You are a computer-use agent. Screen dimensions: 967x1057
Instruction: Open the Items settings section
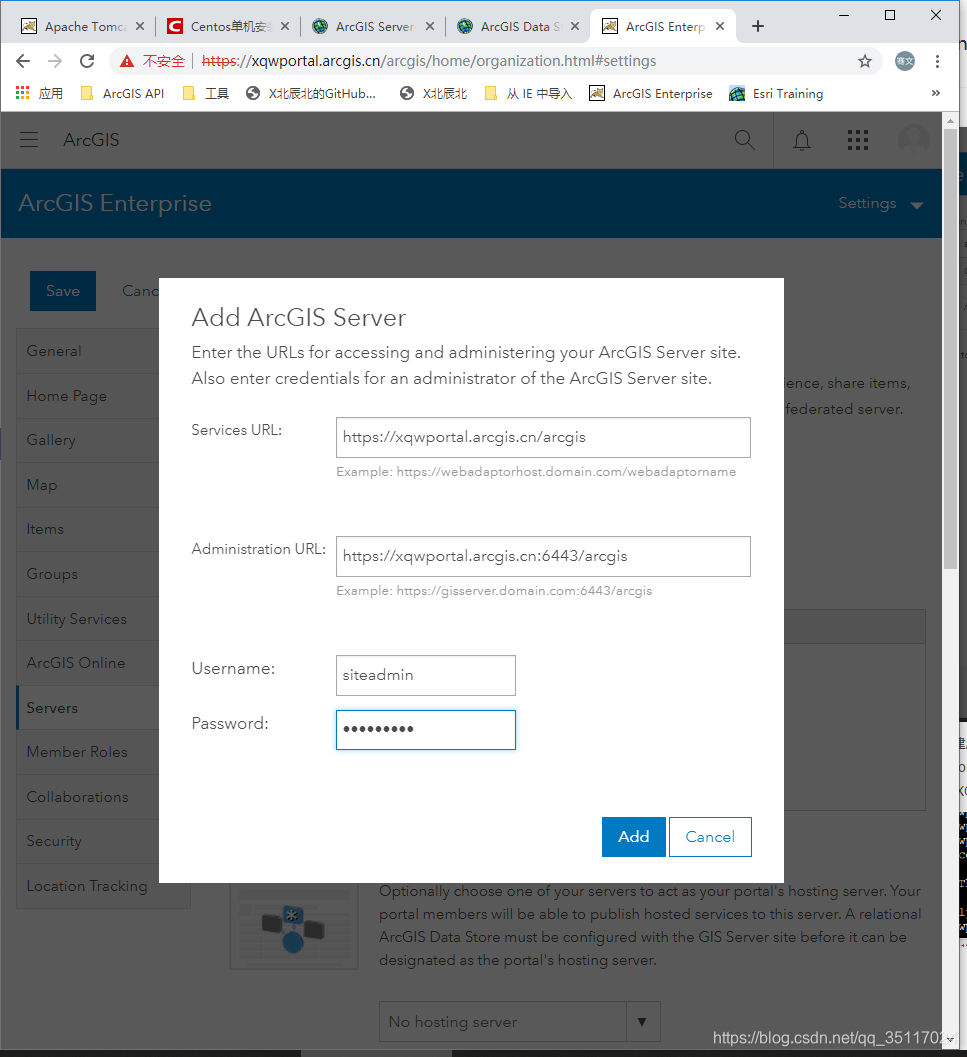[88, 529]
